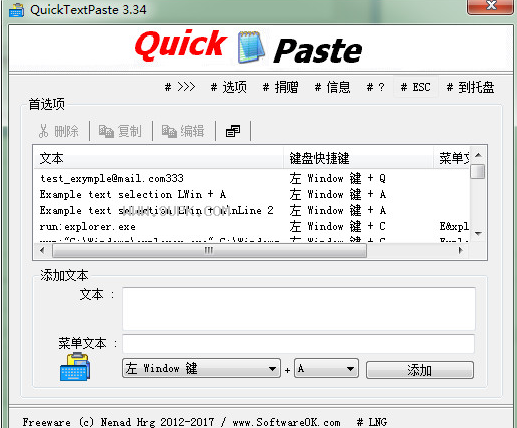517x428 pixels.
Task: Click the shortcut cell 左 Window 键 + Q
Action: pos(337,178)
